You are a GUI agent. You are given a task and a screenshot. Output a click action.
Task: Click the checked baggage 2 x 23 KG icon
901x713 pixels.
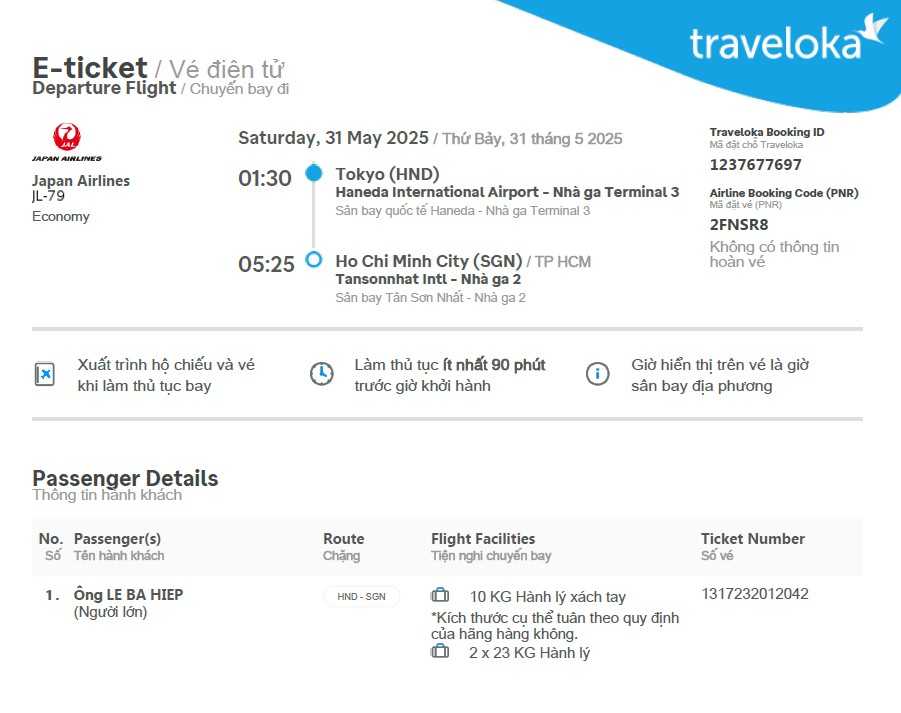click(x=440, y=652)
